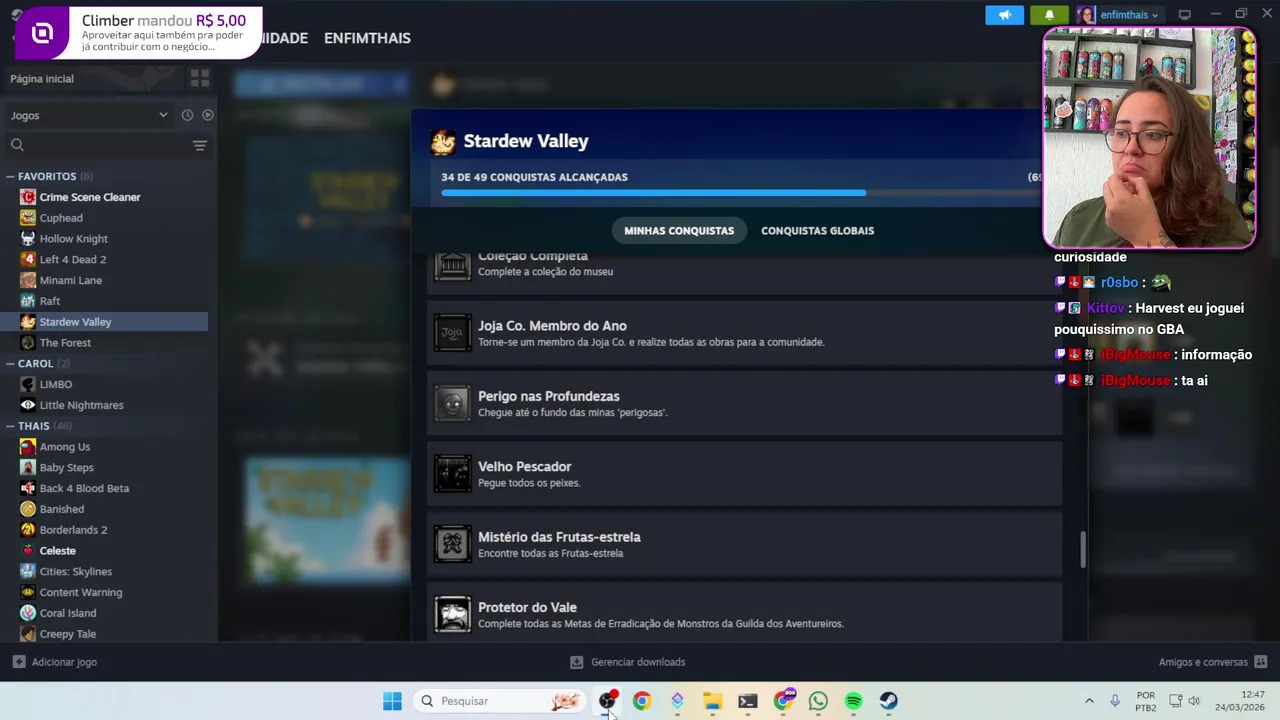Open Steam notifications bell

tap(1049, 15)
